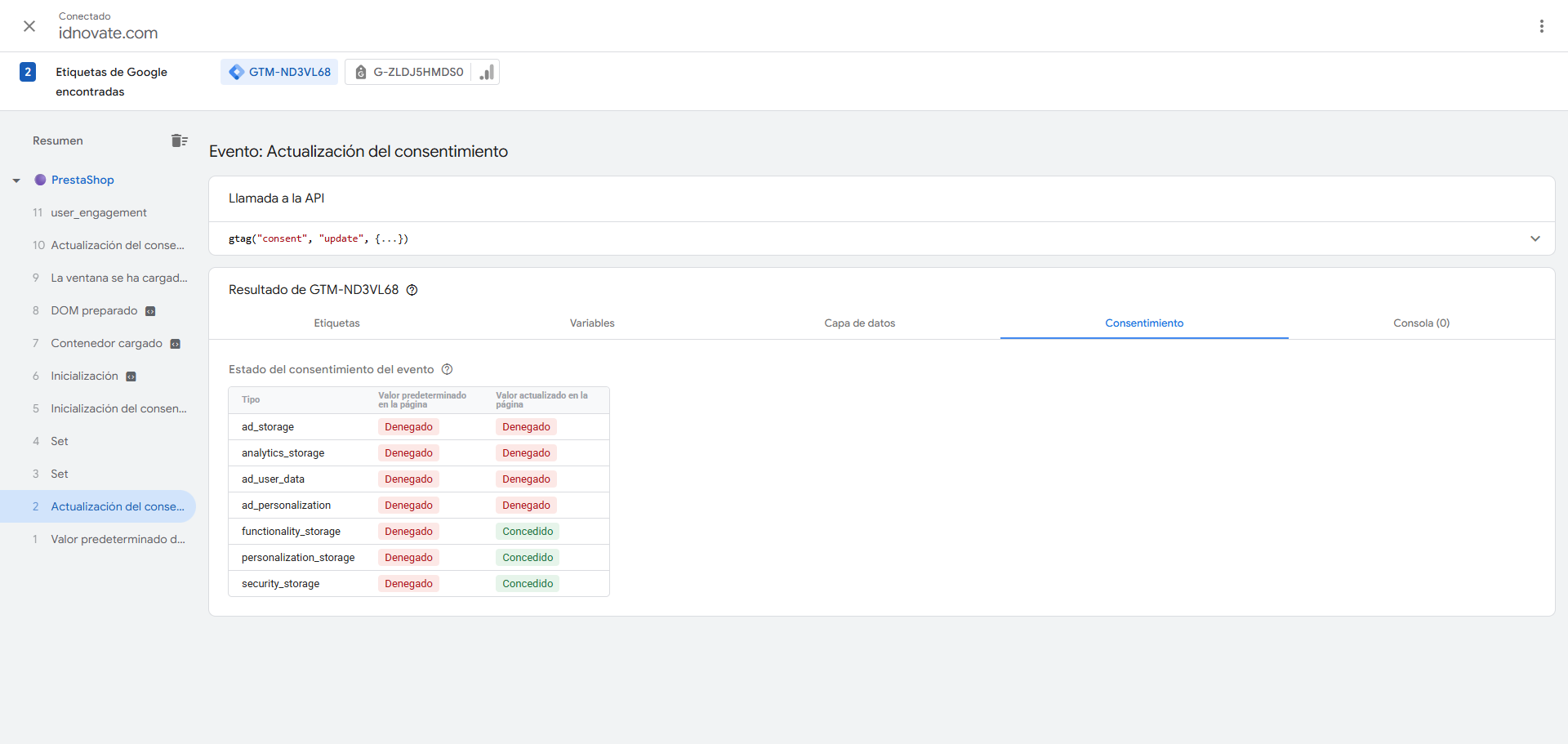Image resolution: width=1568 pixels, height=744 pixels.
Task: Open the three-dot more options menu
Action: coord(1542,26)
